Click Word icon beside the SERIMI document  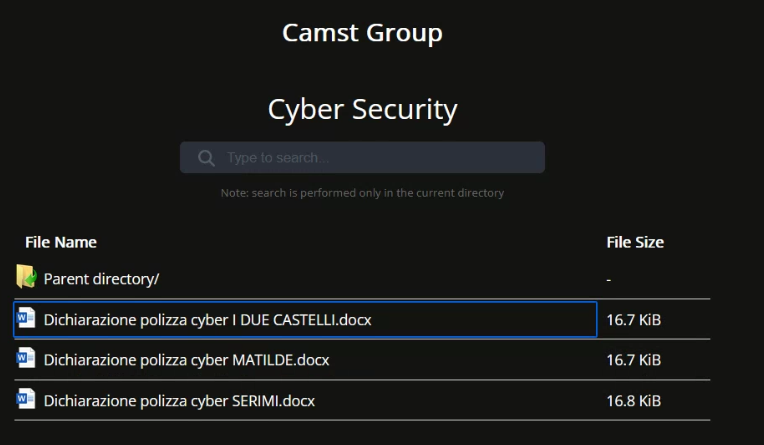tap(26, 400)
